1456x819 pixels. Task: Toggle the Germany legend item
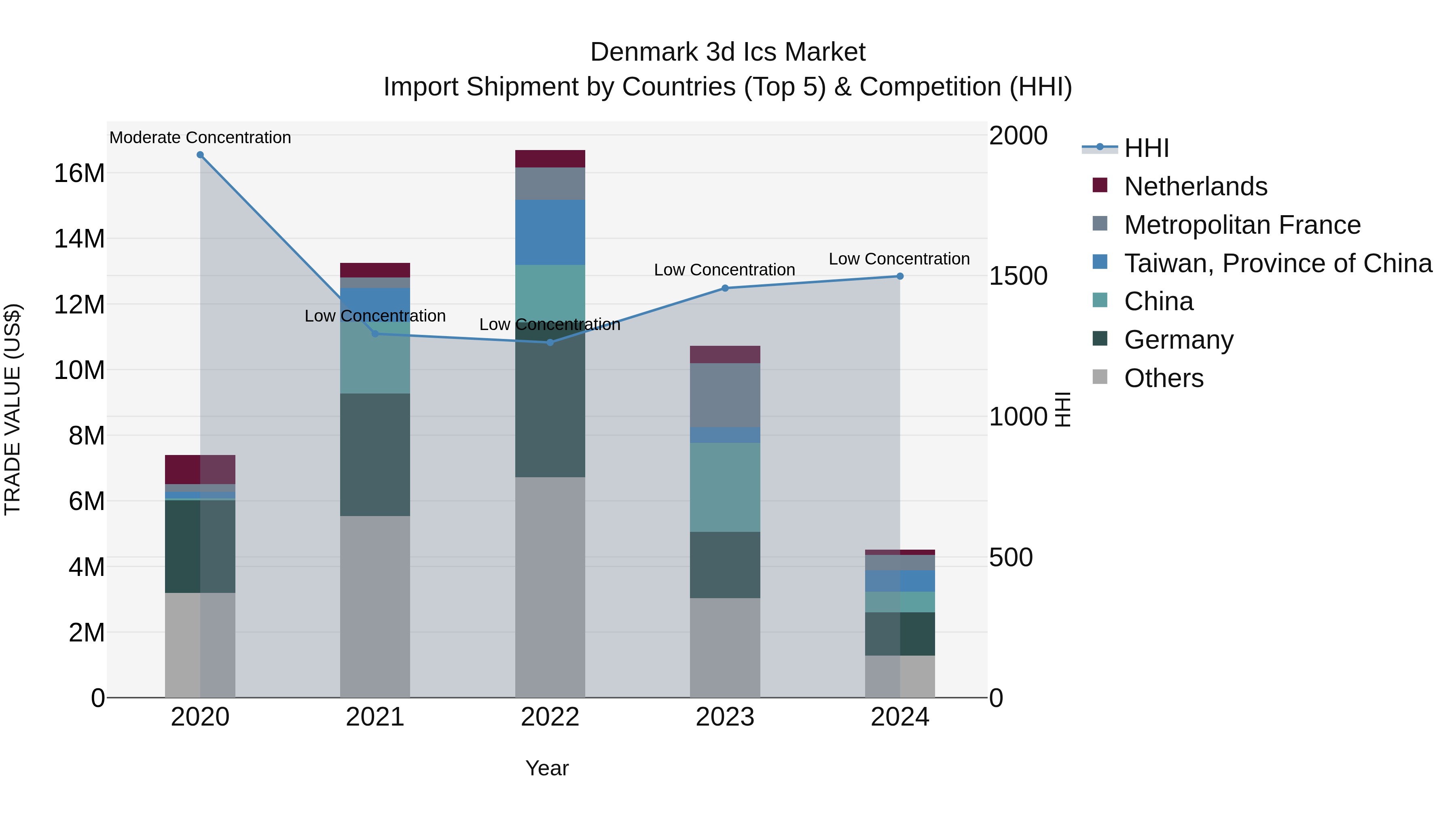[x=1163, y=340]
